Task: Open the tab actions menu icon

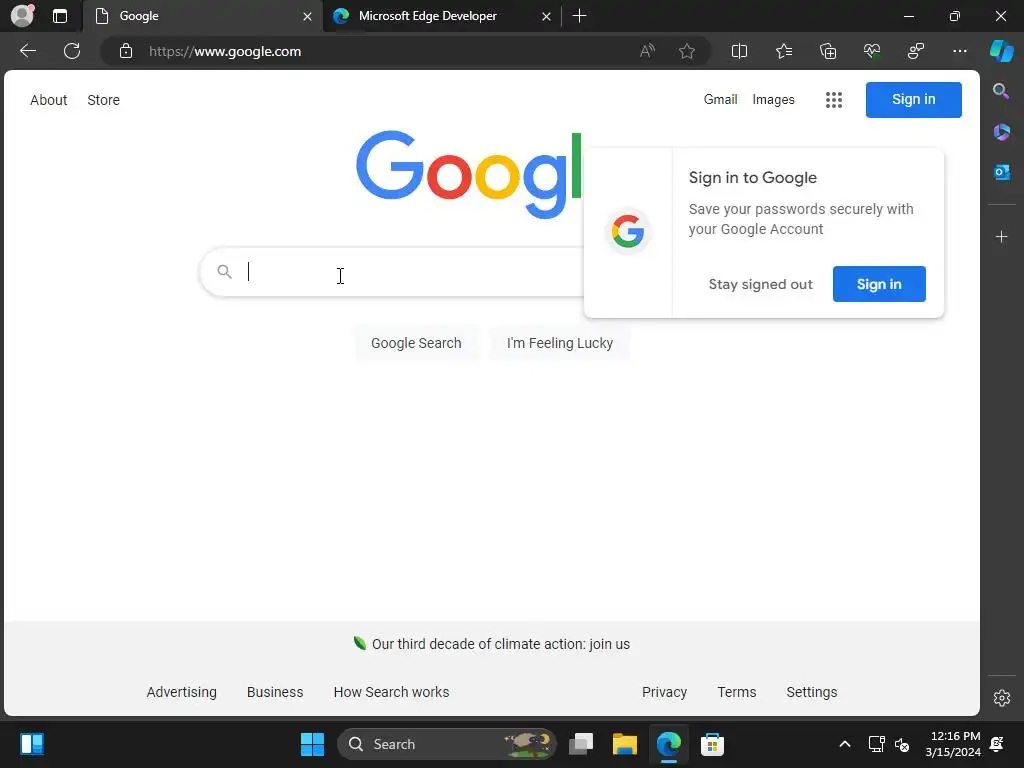Action: click(60, 16)
